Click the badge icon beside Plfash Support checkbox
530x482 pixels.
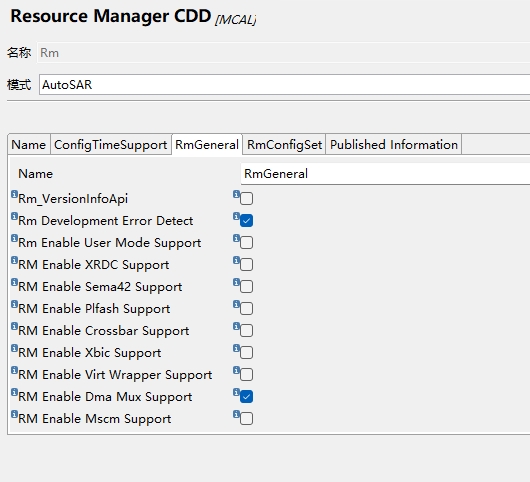point(236,304)
